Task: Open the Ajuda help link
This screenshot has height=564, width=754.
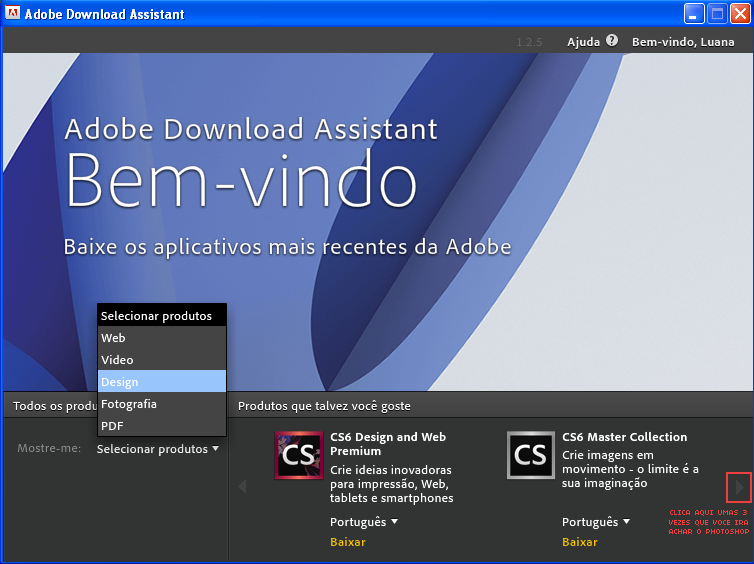Action: (583, 42)
